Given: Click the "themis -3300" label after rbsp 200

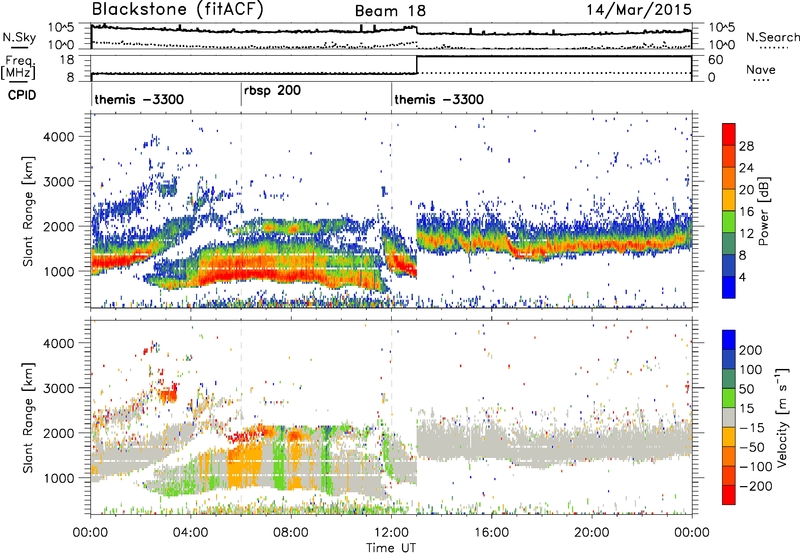Looking at the screenshot, I should click(439, 99).
